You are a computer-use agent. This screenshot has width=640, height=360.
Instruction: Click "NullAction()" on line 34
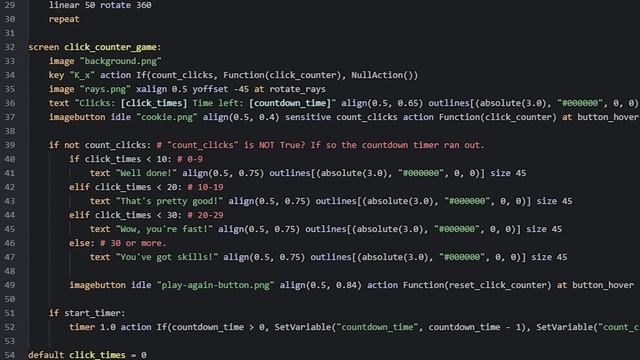[x=384, y=75]
